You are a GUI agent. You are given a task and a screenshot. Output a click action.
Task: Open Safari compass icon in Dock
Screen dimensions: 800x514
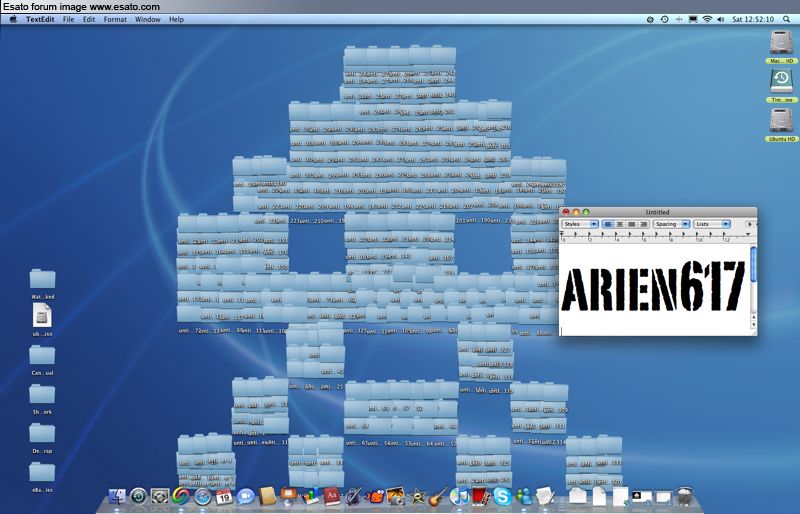tap(203, 496)
